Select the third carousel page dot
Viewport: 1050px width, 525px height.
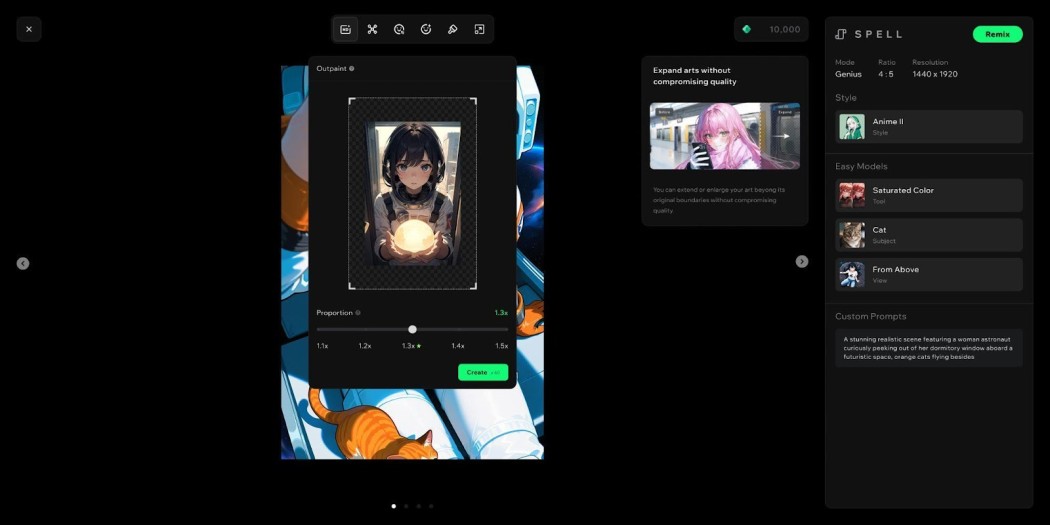coord(419,506)
